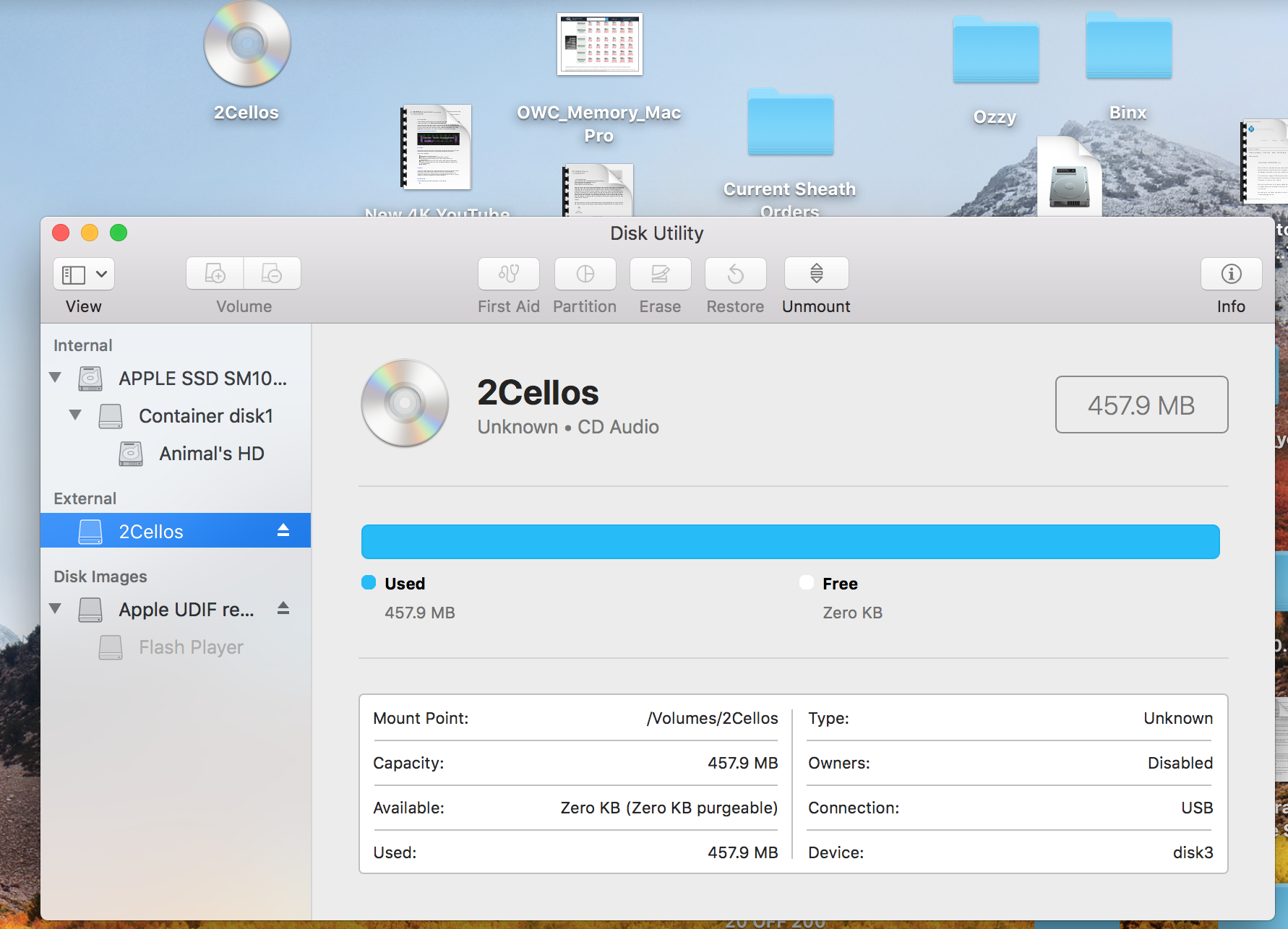Click 'Zero KB (Zero KB purgeable)' value
1288x929 pixels.
coord(669,808)
